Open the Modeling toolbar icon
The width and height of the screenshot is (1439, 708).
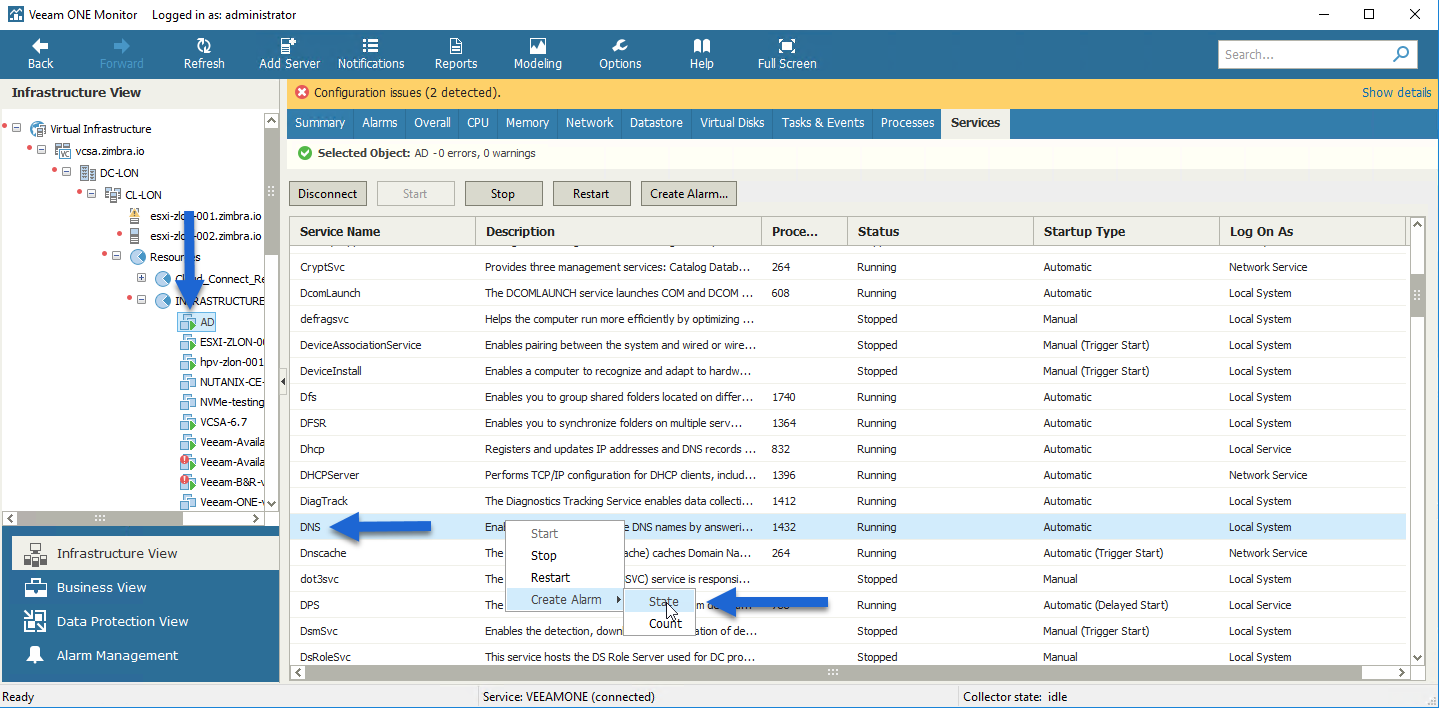538,46
